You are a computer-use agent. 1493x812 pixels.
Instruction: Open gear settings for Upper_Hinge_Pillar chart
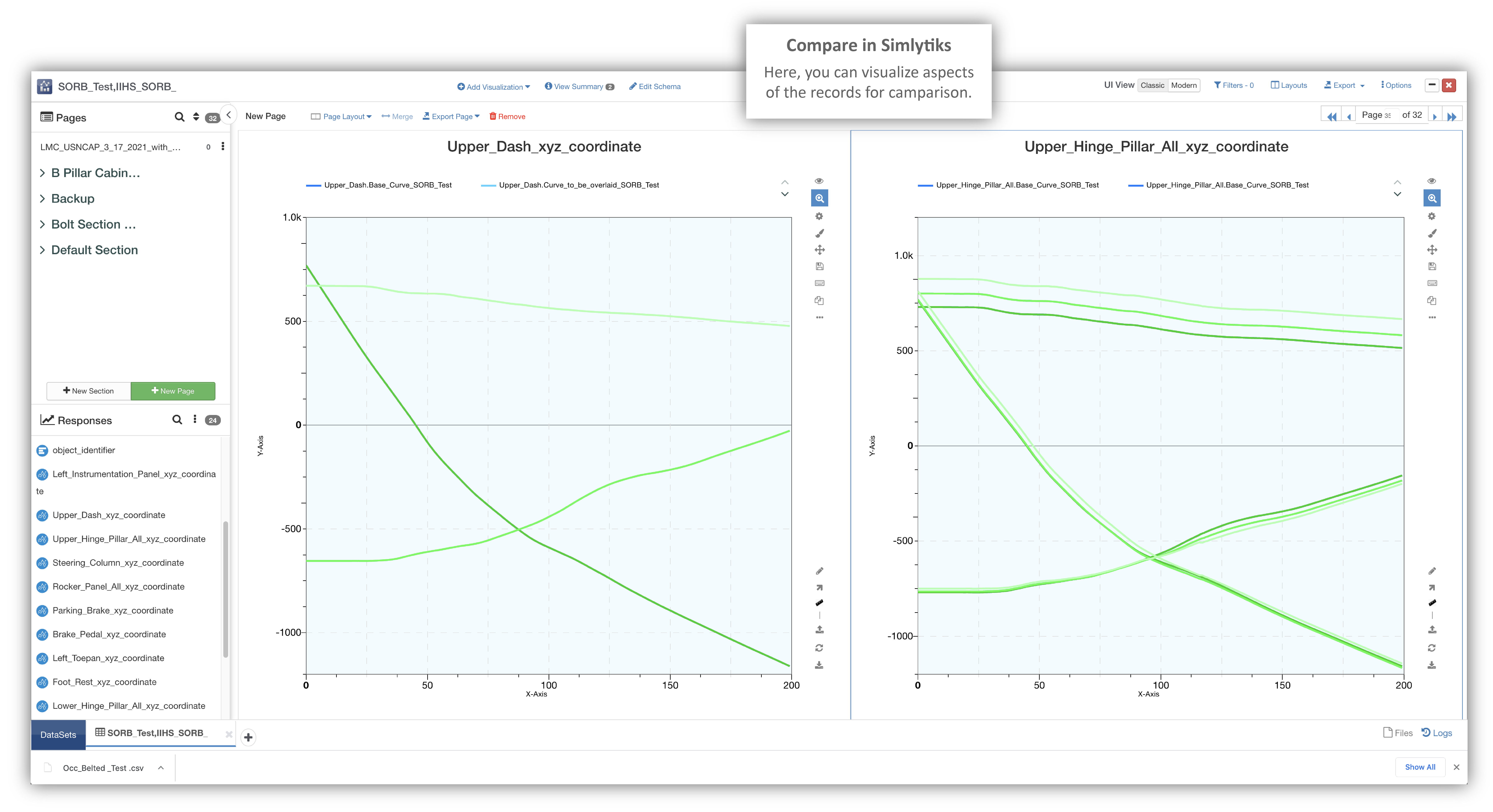click(1431, 216)
